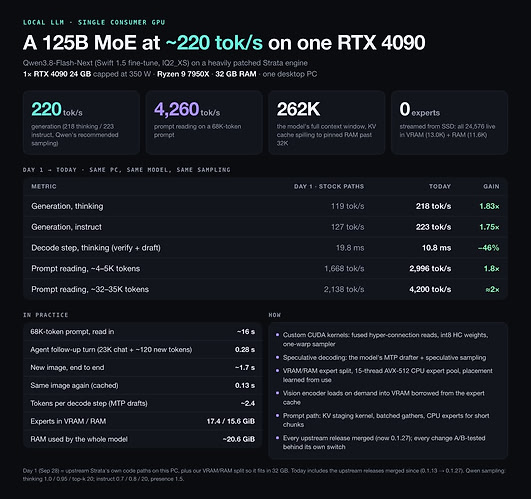Image resolution: width=531 pixels, height=499 pixels.
Task: Click the "DAY 1 · STOCK PATHS" column header
Action: pos(329,187)
